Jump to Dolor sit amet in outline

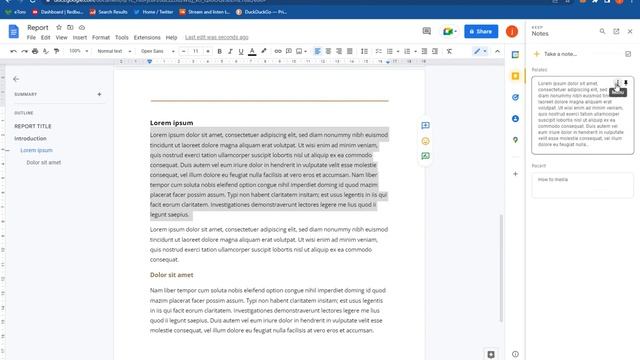pos(44,162)
